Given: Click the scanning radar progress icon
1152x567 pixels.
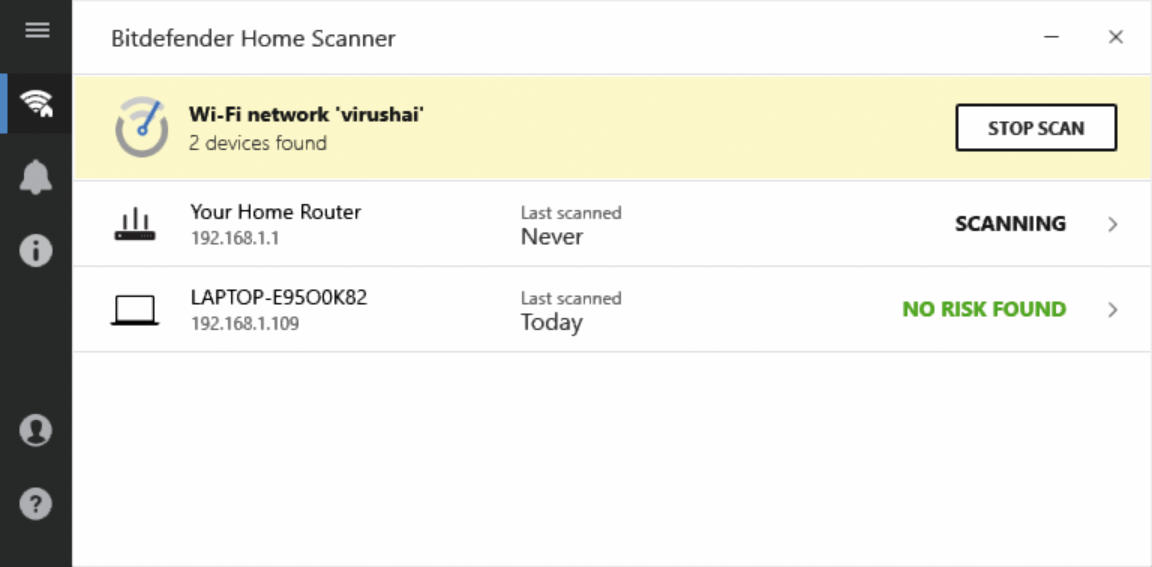Looking at the screenshot, I should pos(141,128).
